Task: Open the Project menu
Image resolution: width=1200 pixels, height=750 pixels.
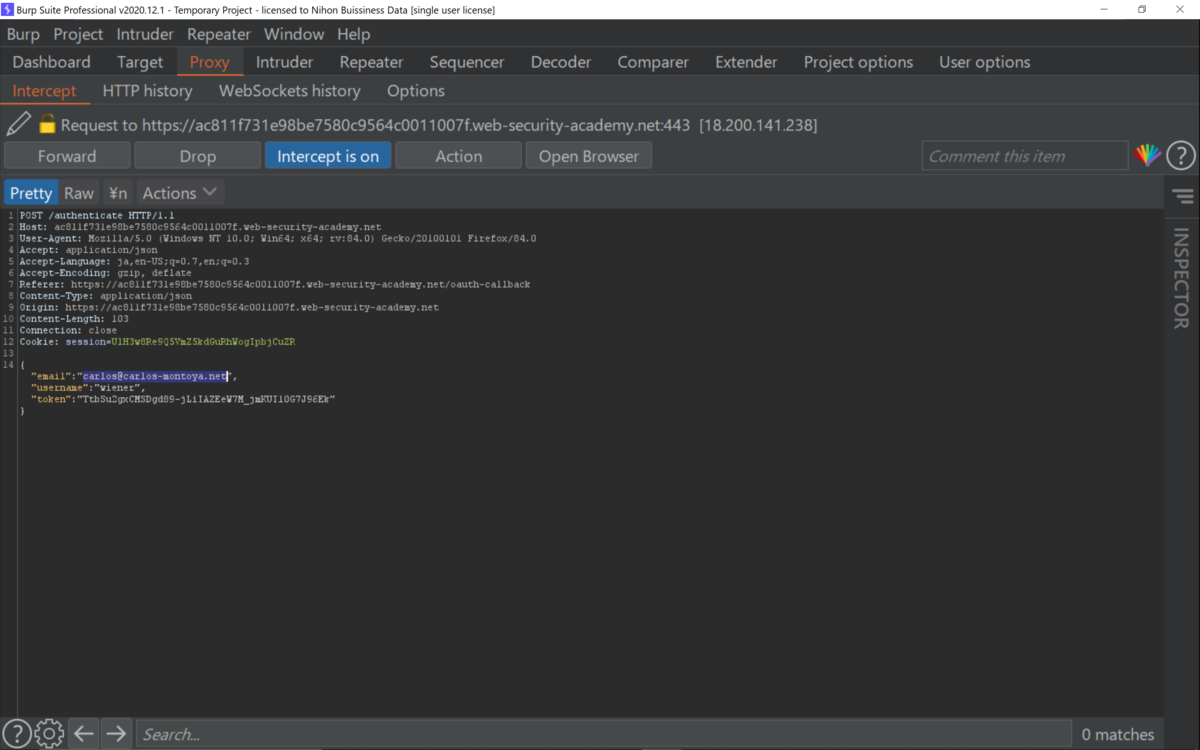Action: 78,34
